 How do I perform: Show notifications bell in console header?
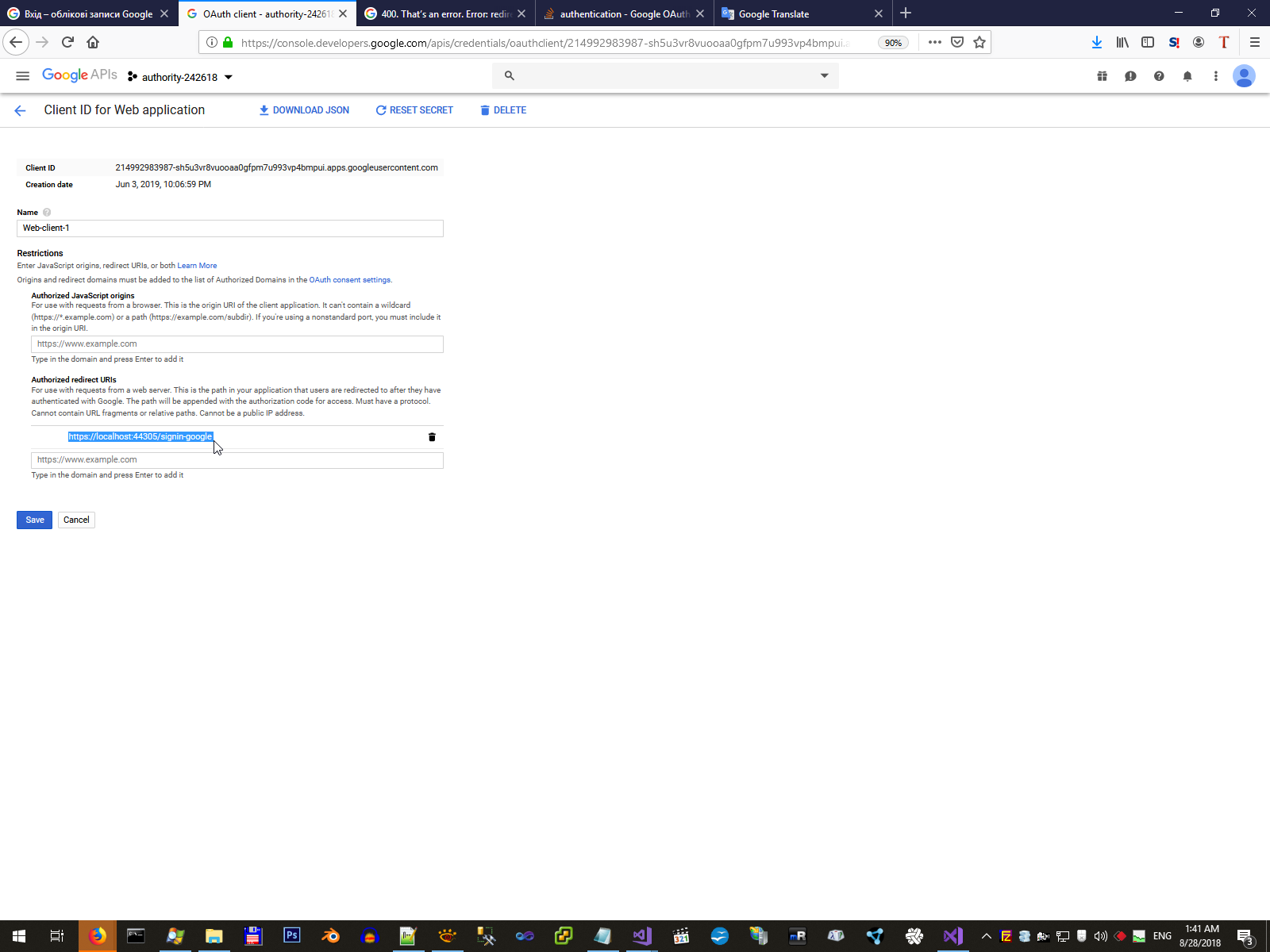[x=1187, y=76]
